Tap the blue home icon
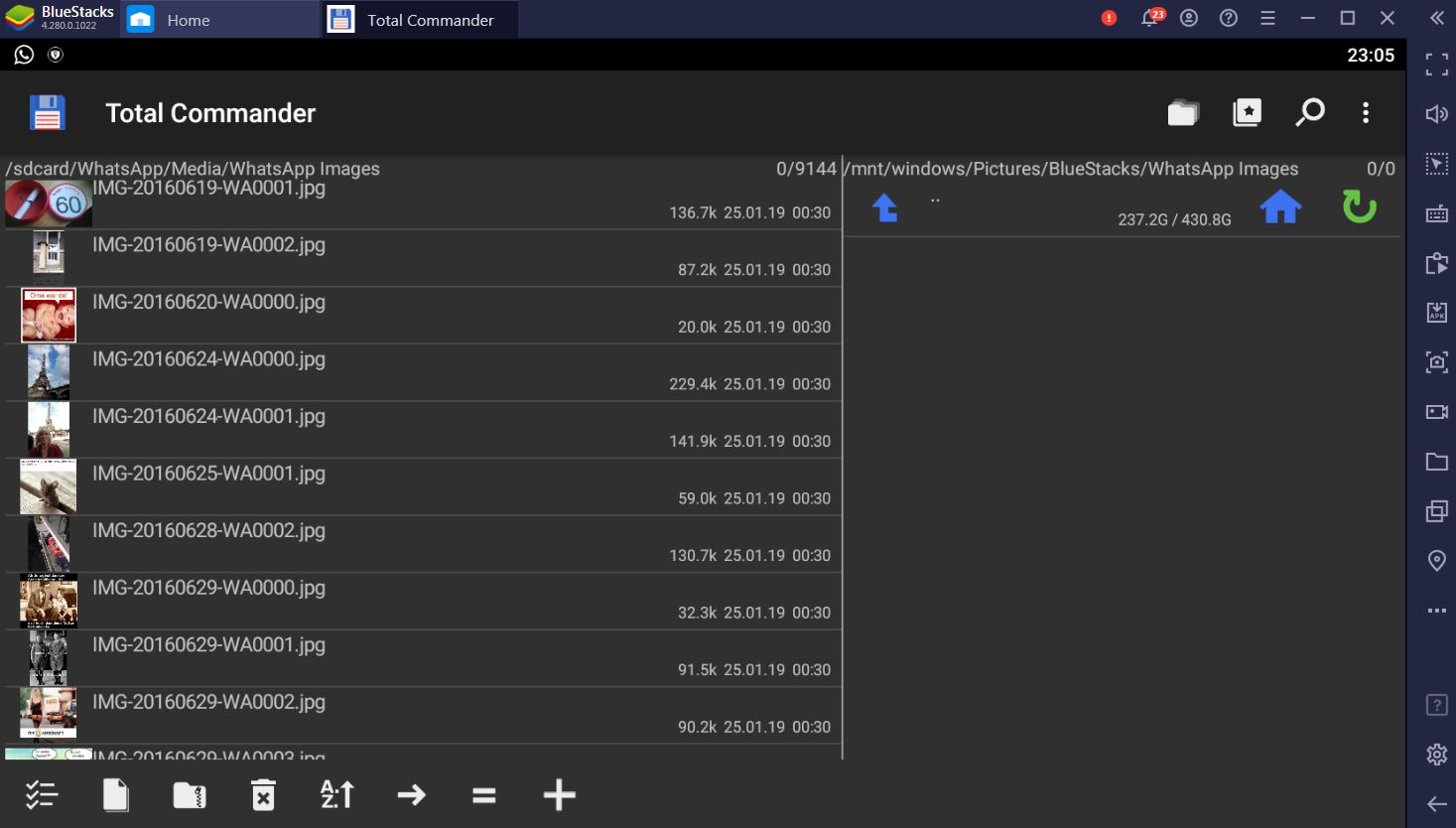Screen dimensions: 1456x828 click(x=1280, y=207)
